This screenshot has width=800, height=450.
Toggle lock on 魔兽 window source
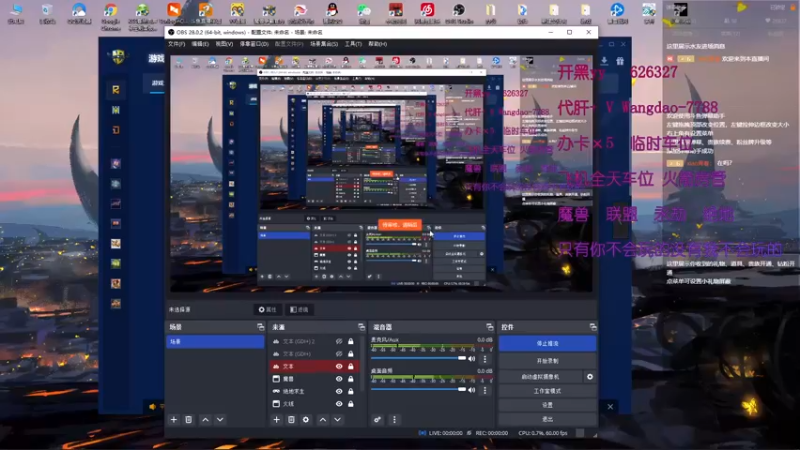pos(351,379)
